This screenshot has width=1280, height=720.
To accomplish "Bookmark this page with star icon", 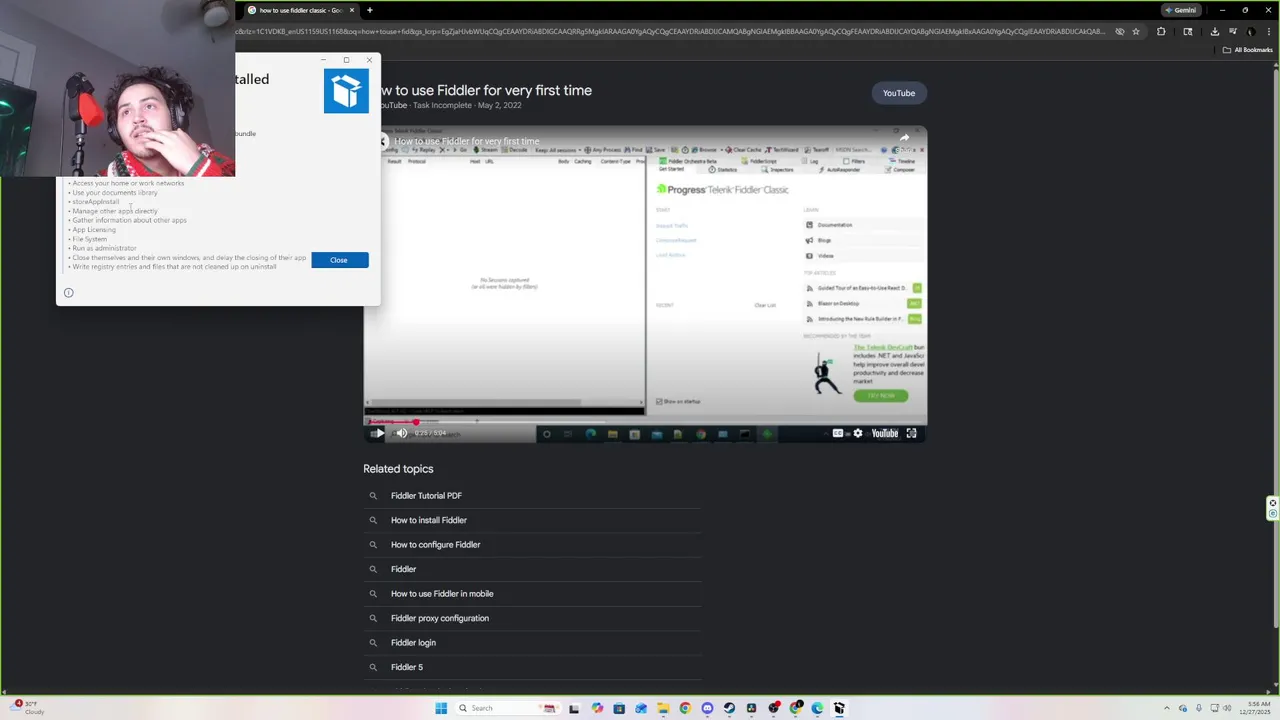I will point(1136,31).
